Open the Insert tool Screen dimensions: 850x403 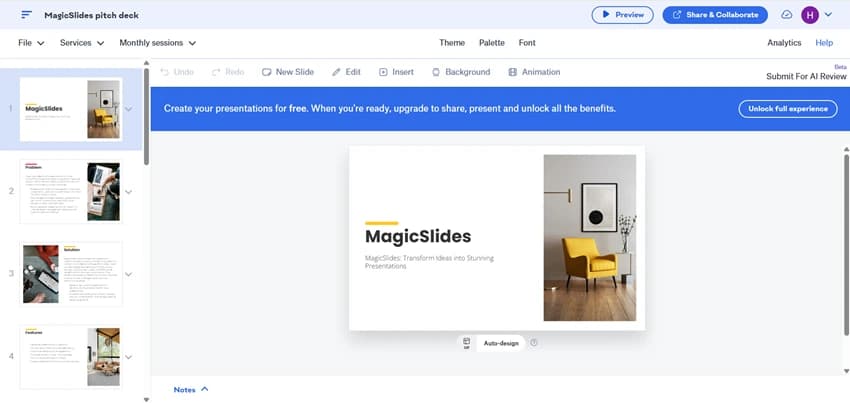396,72
